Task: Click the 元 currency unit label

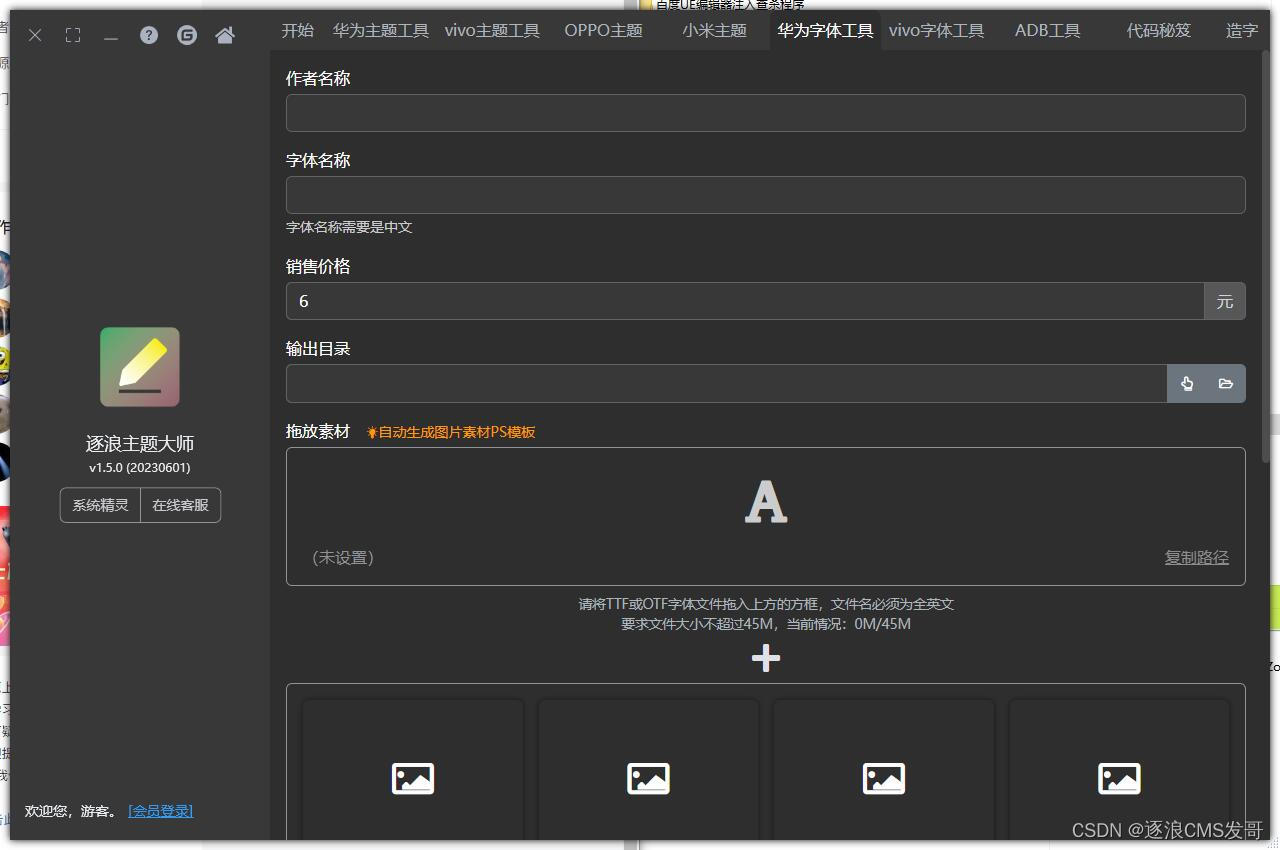Action: [1225, 301]
